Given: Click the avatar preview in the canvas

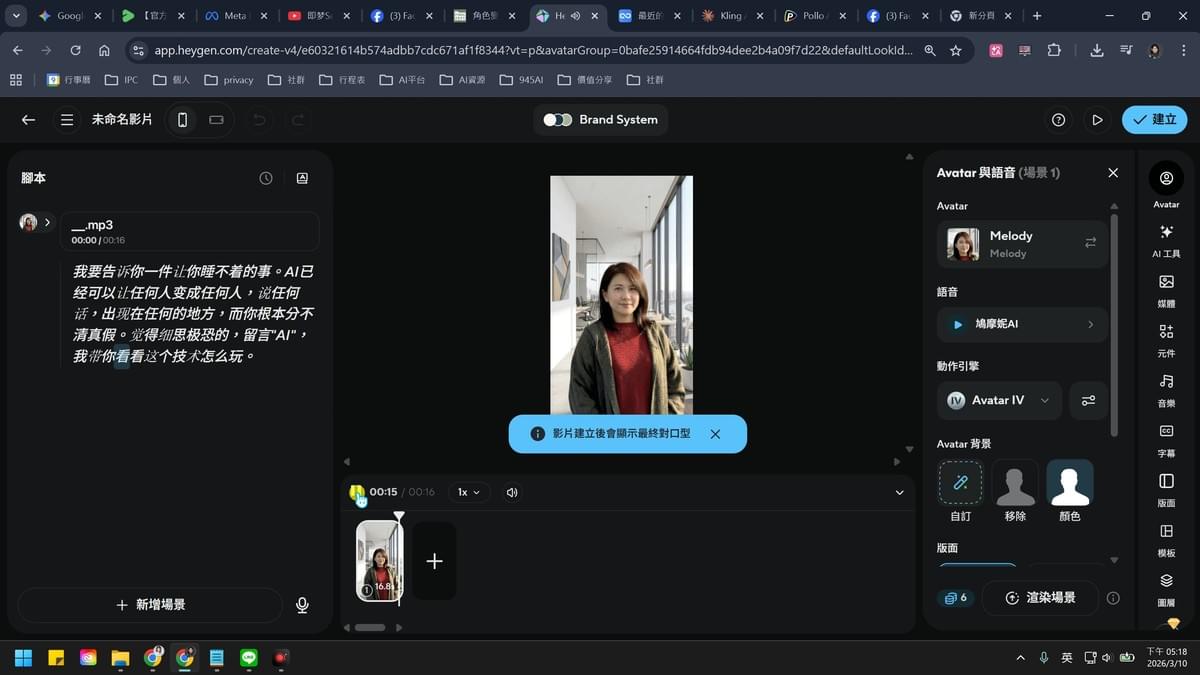Looking at the screenshot, I should 621,295.
